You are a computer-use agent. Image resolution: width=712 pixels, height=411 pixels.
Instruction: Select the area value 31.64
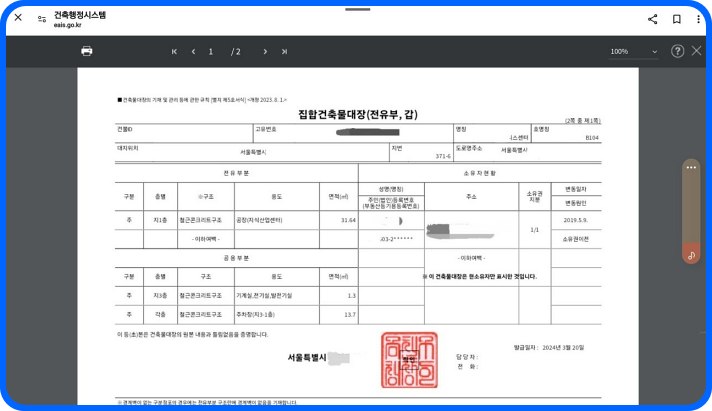click(x=348, y=220)
